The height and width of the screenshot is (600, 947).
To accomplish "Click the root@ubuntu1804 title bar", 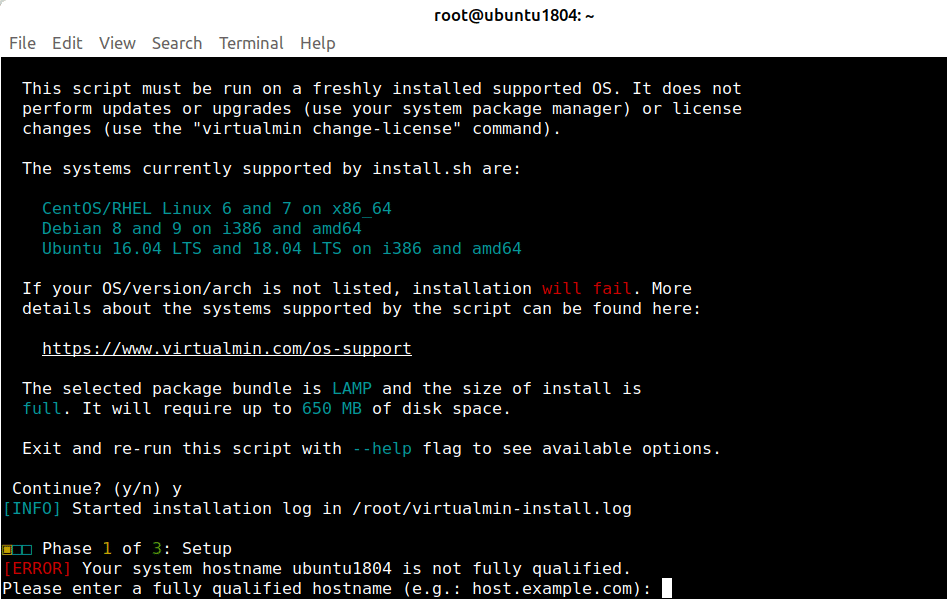I will click(x=514, y=15).
